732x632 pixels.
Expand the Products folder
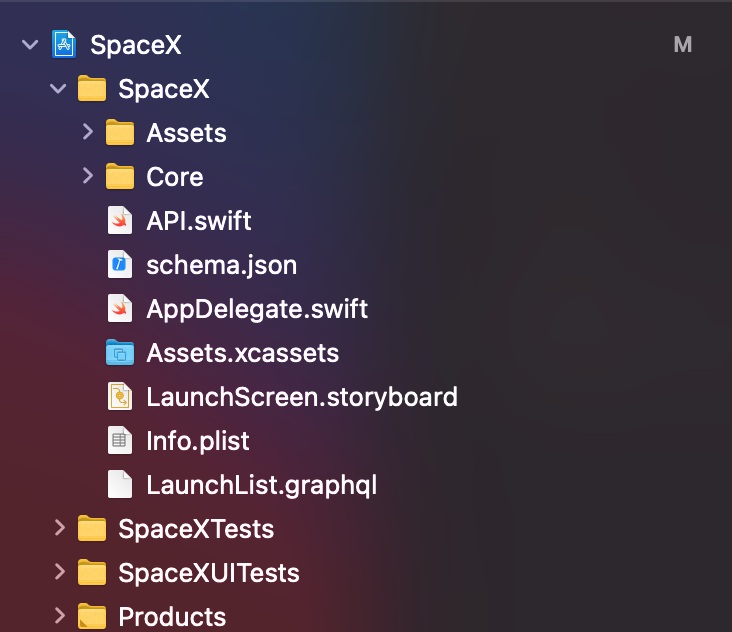tap(59, 616)
